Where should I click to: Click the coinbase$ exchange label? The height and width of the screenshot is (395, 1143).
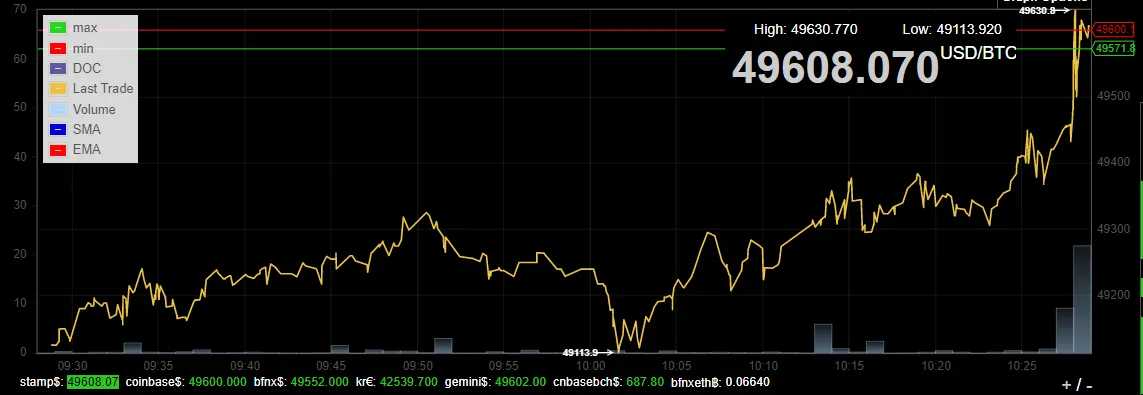click(155, 382)
